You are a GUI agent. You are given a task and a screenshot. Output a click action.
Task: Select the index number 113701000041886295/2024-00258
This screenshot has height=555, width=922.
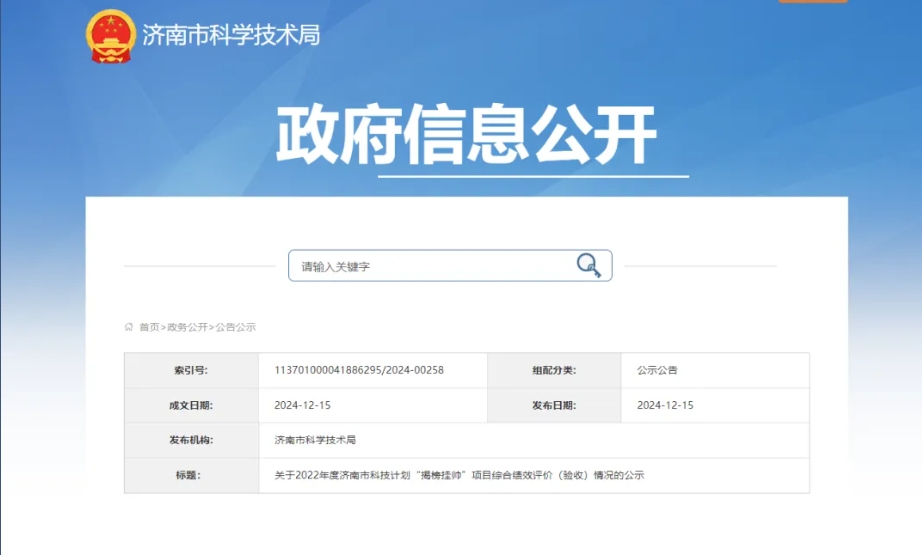click(x=358, y=370)
